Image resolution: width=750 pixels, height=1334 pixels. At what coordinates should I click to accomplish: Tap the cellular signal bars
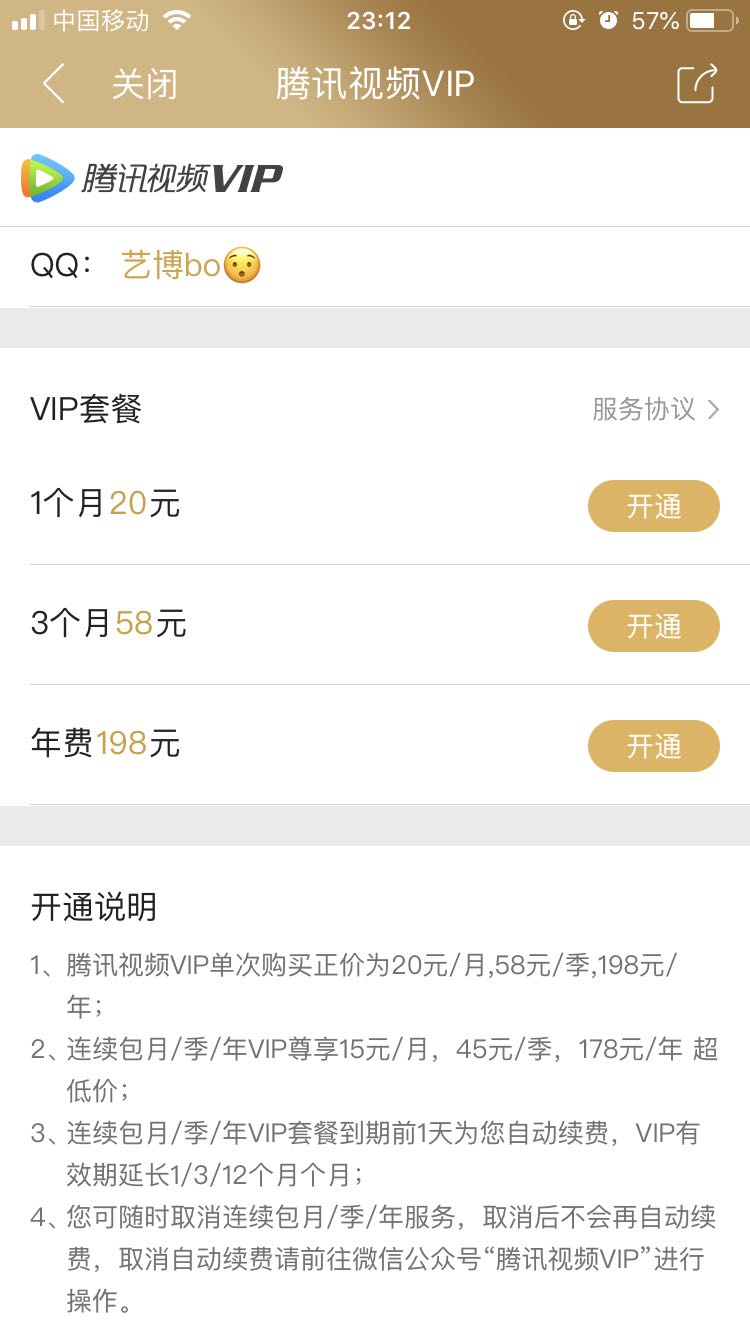pyautogui.click(x=27, y=20)
